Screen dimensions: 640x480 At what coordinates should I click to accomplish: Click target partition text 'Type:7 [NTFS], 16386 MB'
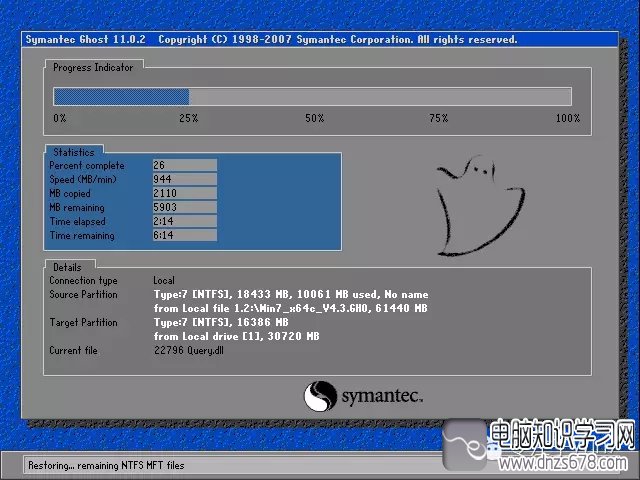(221, 322)
